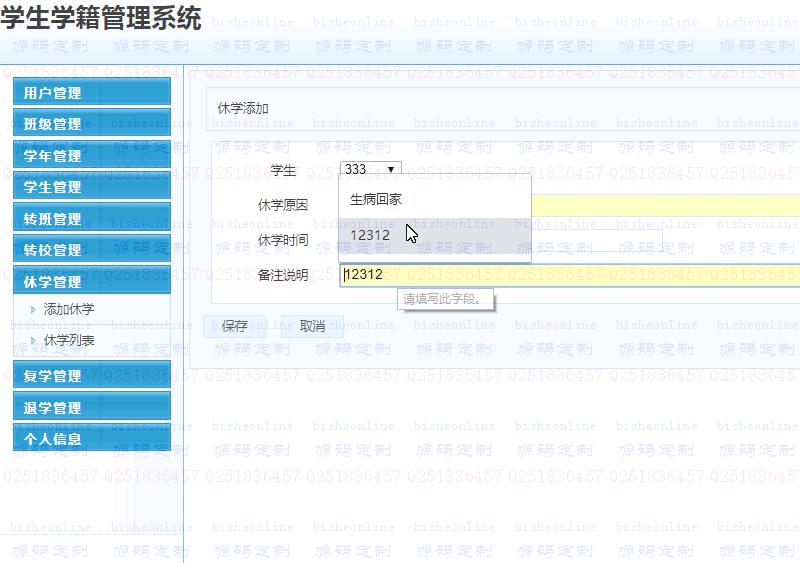This screenshot has width=800, height=563.
Task: Open the 学生 dropdown showing 333
Action: point(371,169)
